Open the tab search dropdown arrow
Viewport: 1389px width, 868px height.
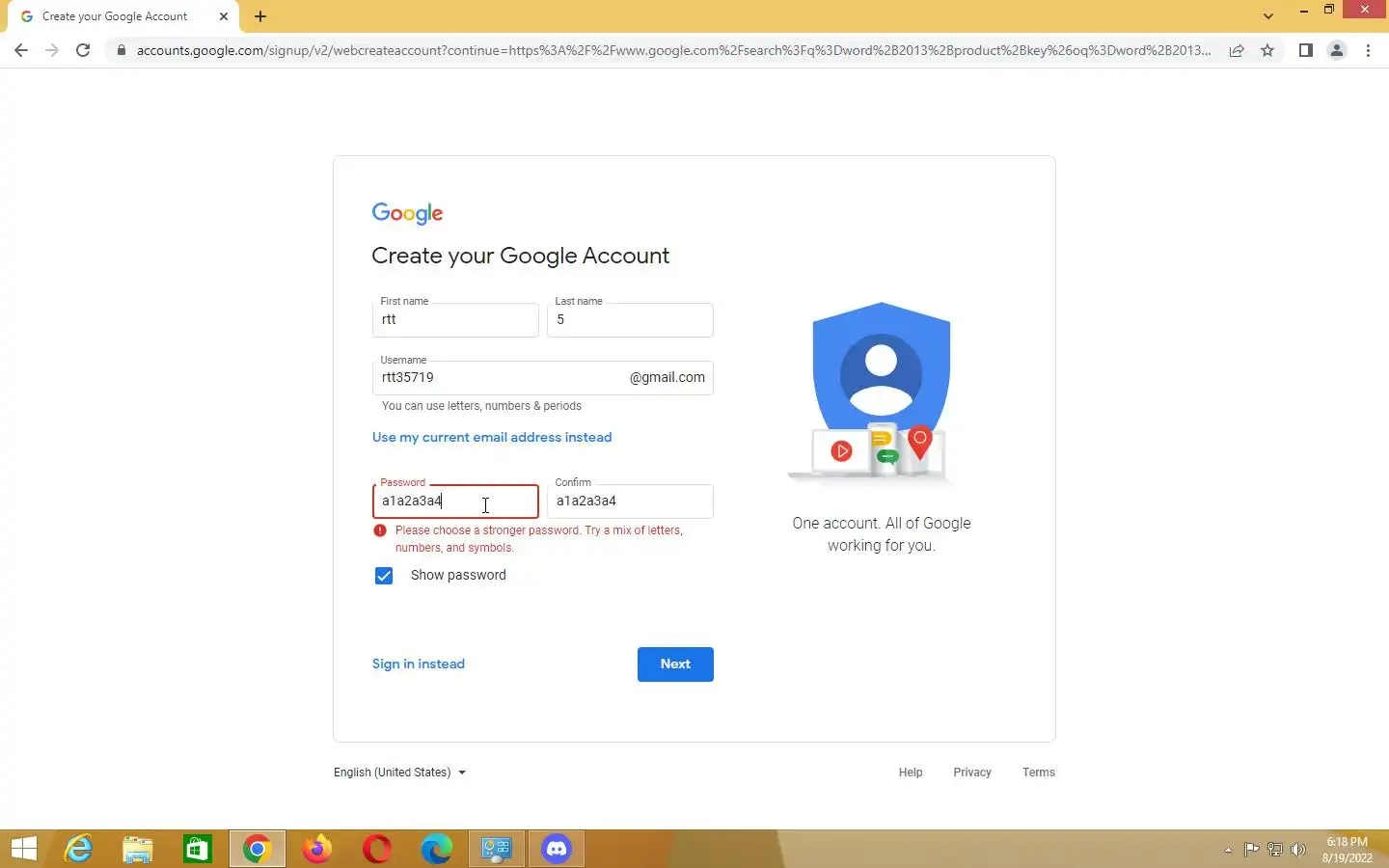(x=1268, y=15)
